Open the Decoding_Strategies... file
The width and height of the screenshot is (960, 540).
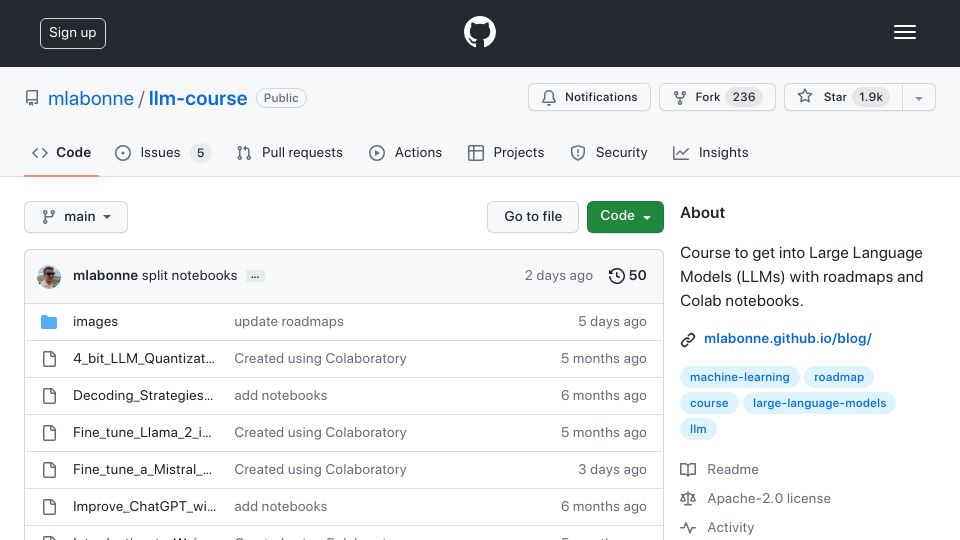pyautogui.click(x=143, y=396)
